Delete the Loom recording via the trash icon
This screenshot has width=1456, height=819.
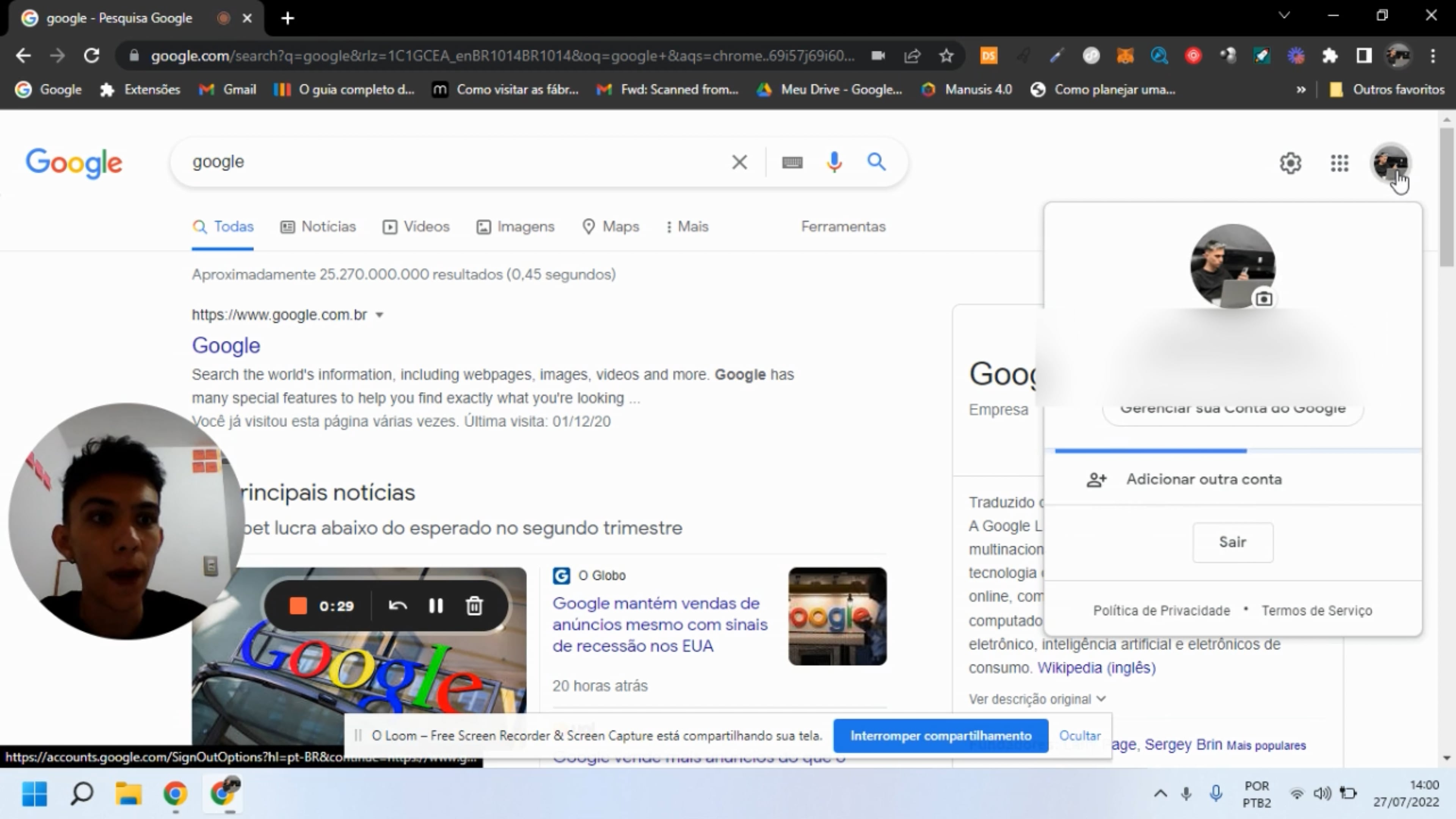[x=474, y=606]
